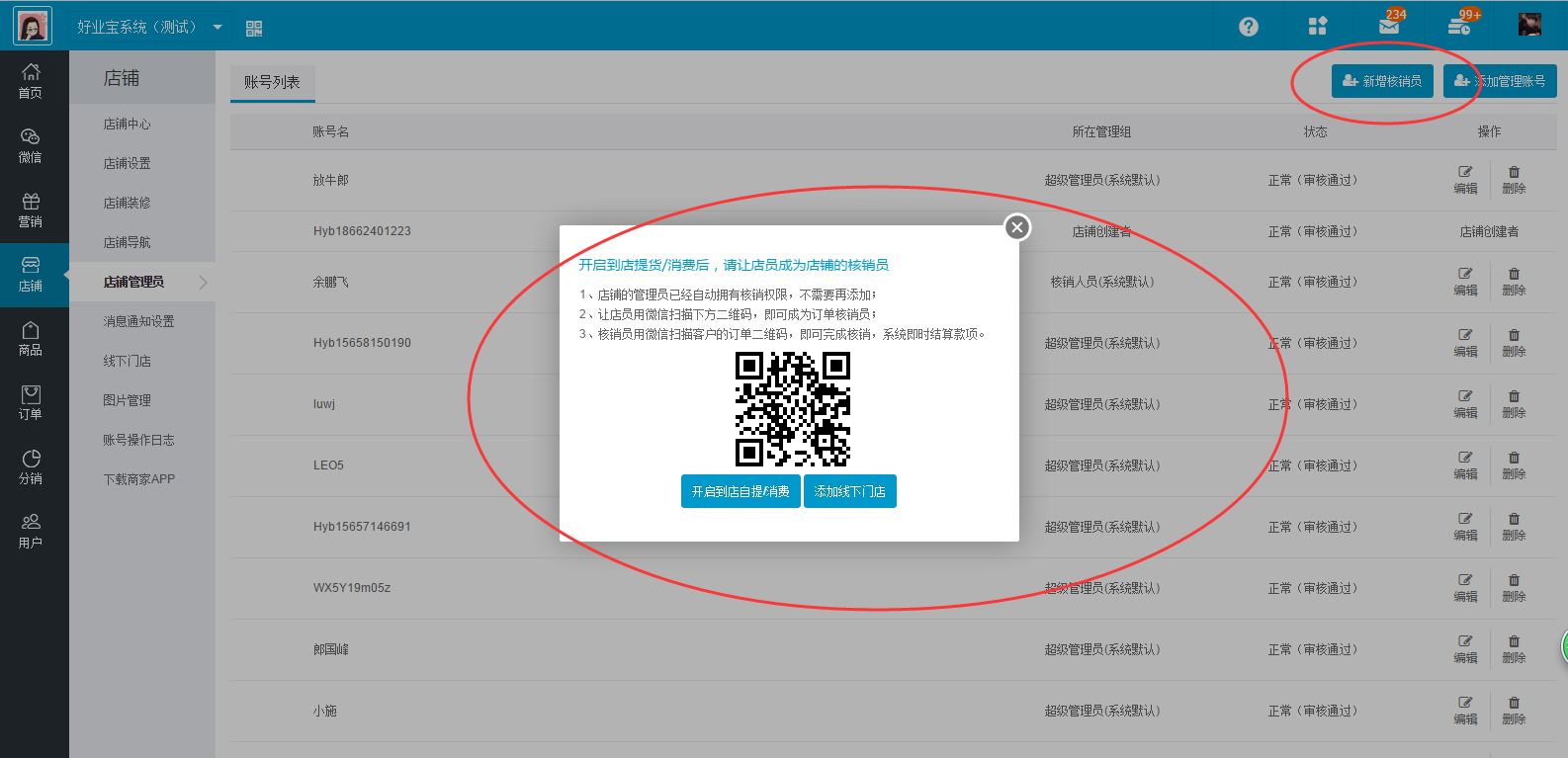1568x758 pixels.
Task: Open the 微信 sidebar section
Action: pos(31,145)
